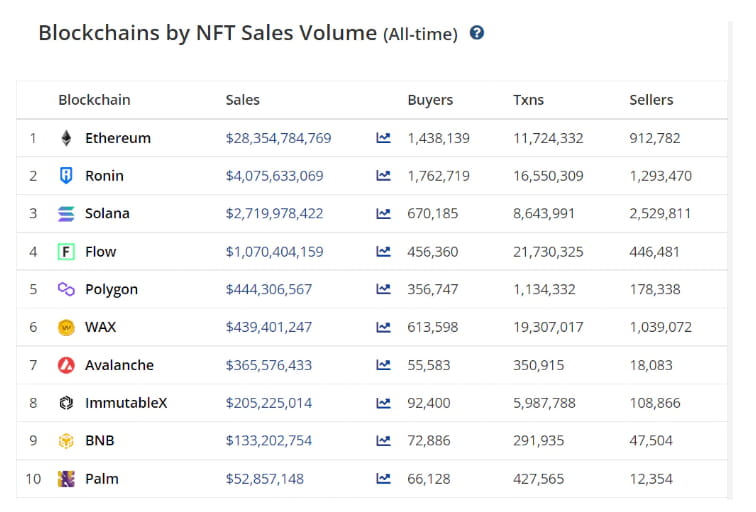Sort by the Buyers column header
Screen dimensions: 756x512
[x=430, y=100]
